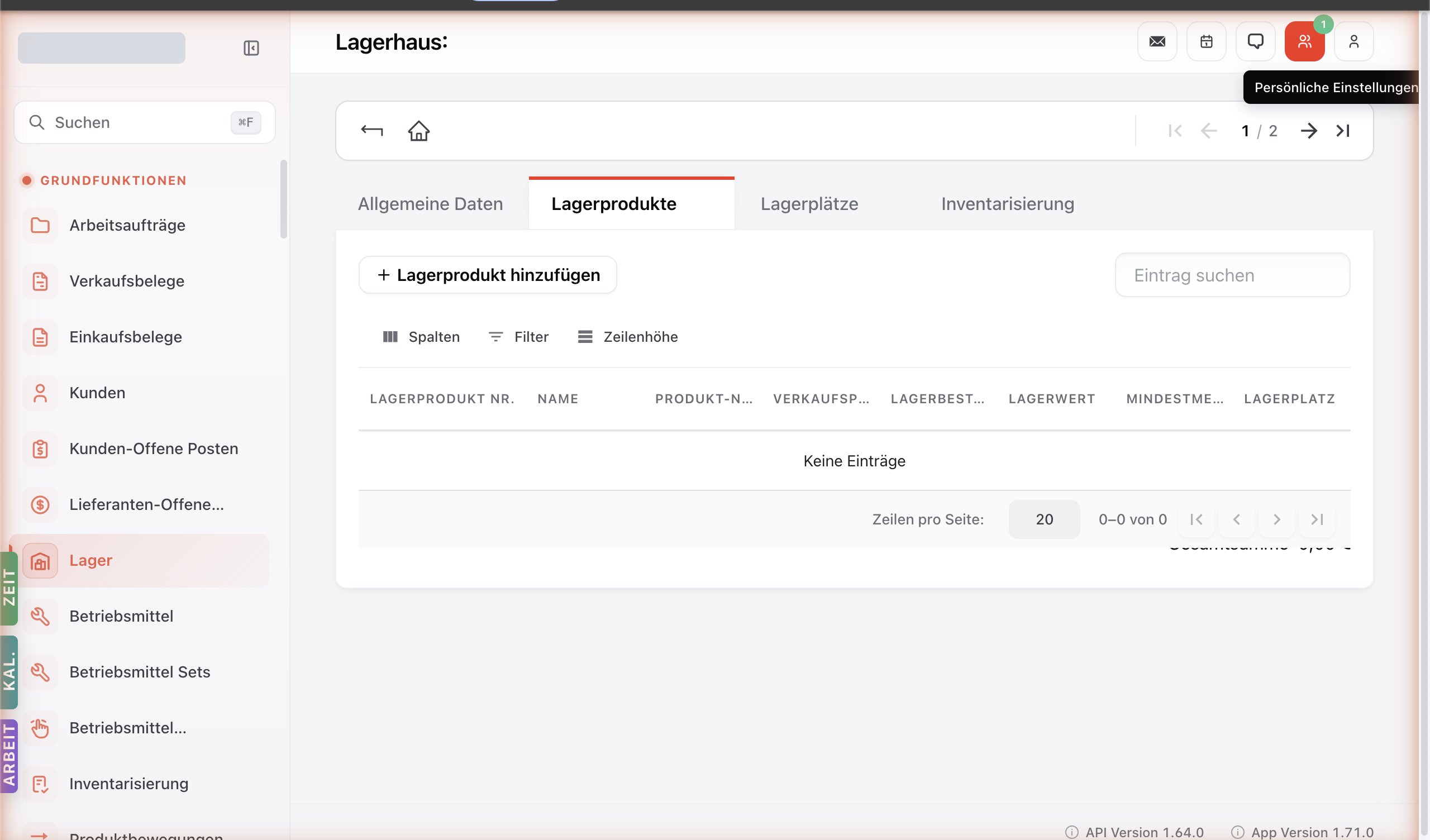Open Verkaufsbelege in sidebar
The height and width of the screenshot is (840, 1430).
pos(139,281)
